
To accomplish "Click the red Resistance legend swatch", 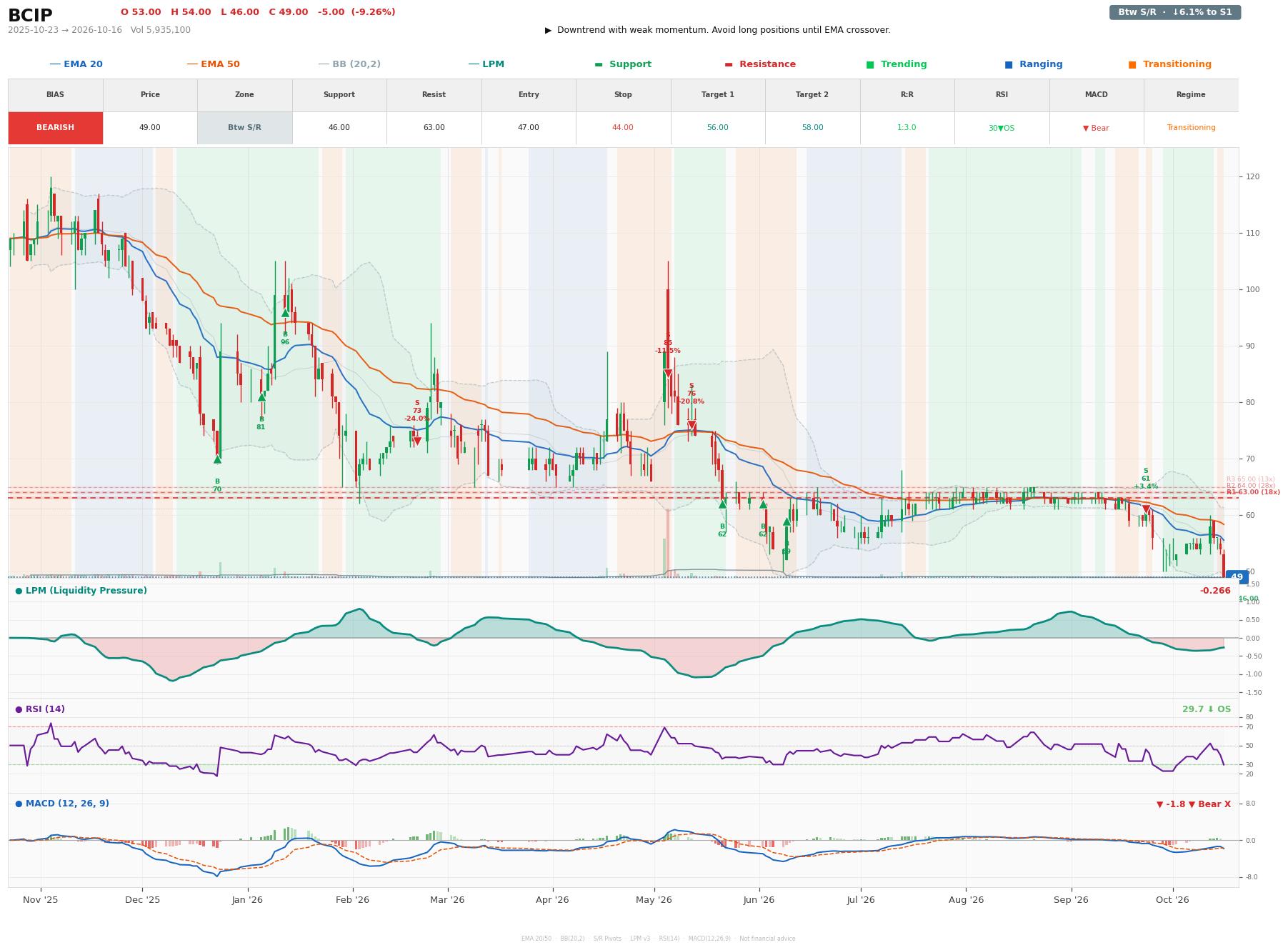I will click(729, 64).
